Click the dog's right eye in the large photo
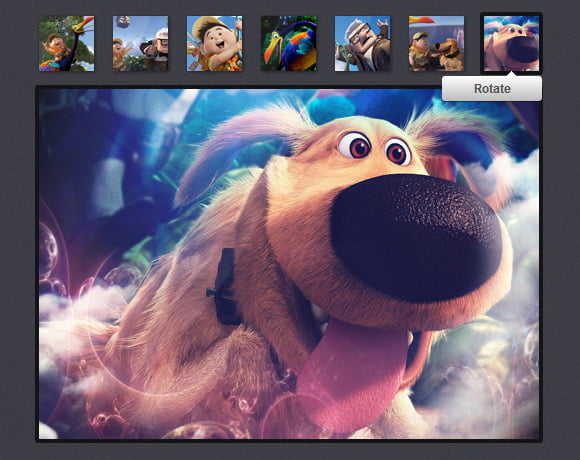This screenshot has width=580, height=460. point(397,152)
